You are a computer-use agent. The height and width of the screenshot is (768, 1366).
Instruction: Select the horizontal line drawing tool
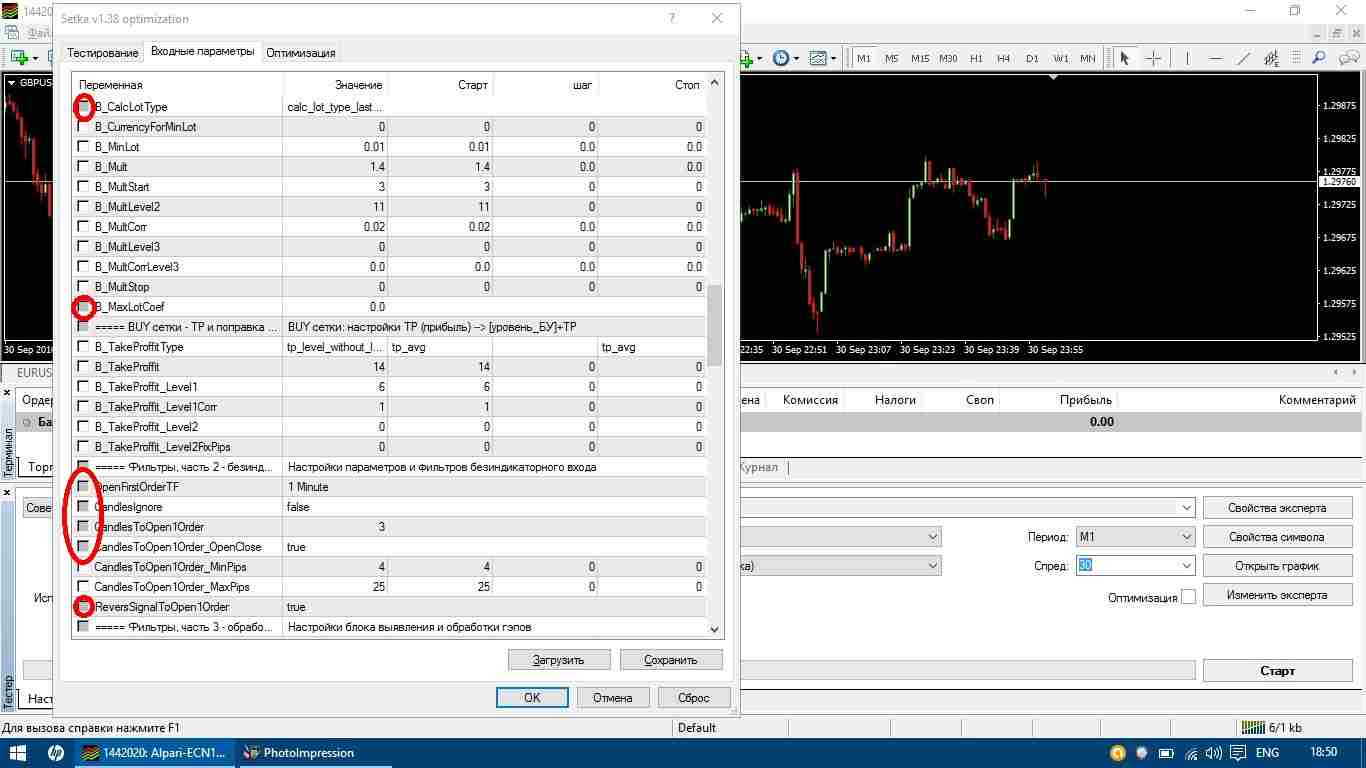1216,58
